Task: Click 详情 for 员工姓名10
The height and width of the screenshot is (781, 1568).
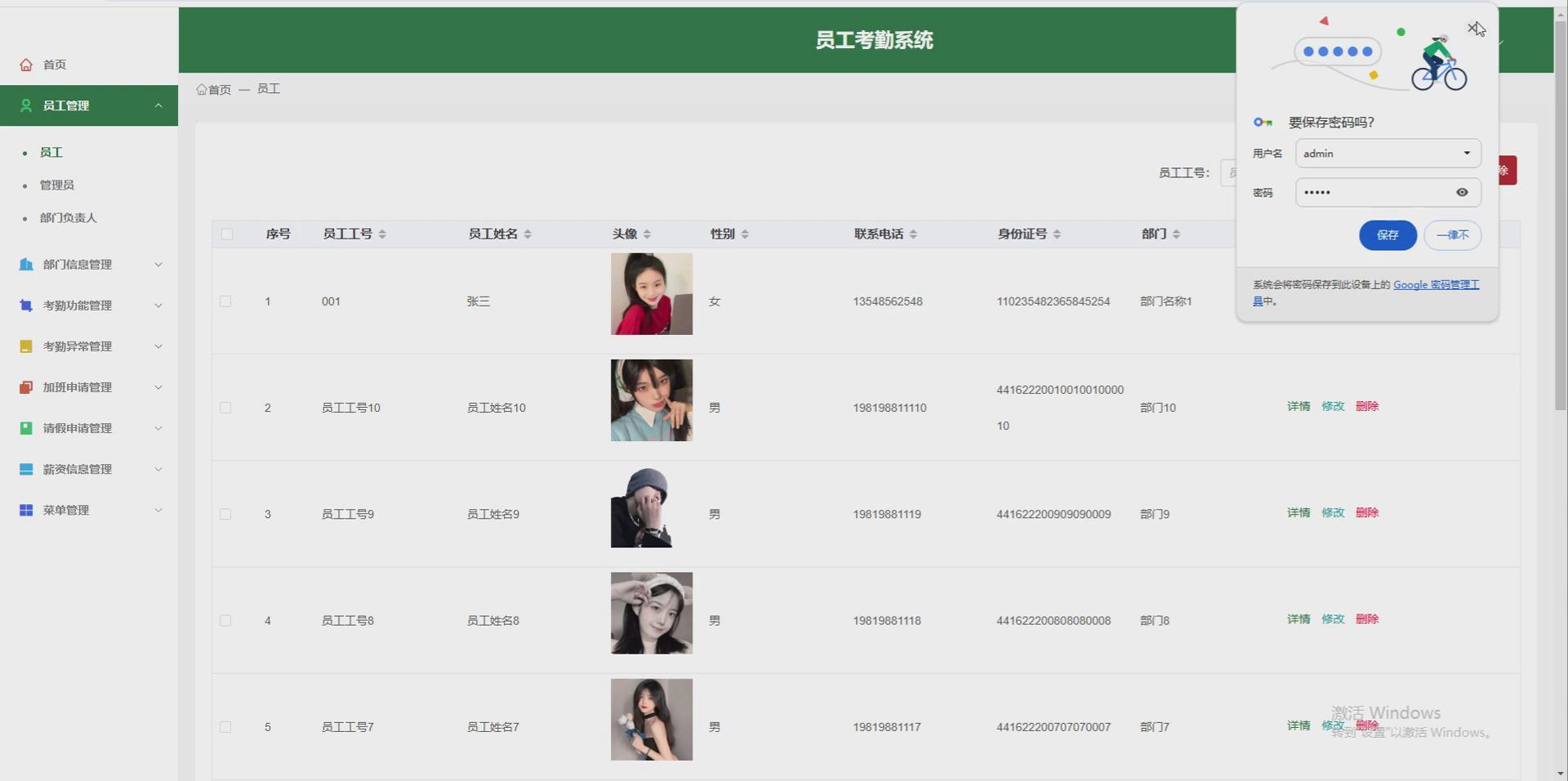Action: (x=1298, y=406)
